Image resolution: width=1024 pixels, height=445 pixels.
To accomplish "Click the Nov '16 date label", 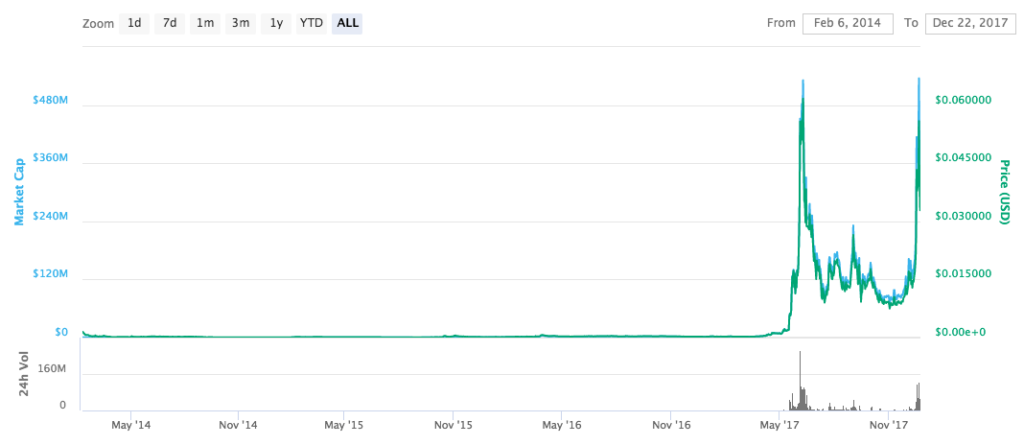I will click(671, 425).
